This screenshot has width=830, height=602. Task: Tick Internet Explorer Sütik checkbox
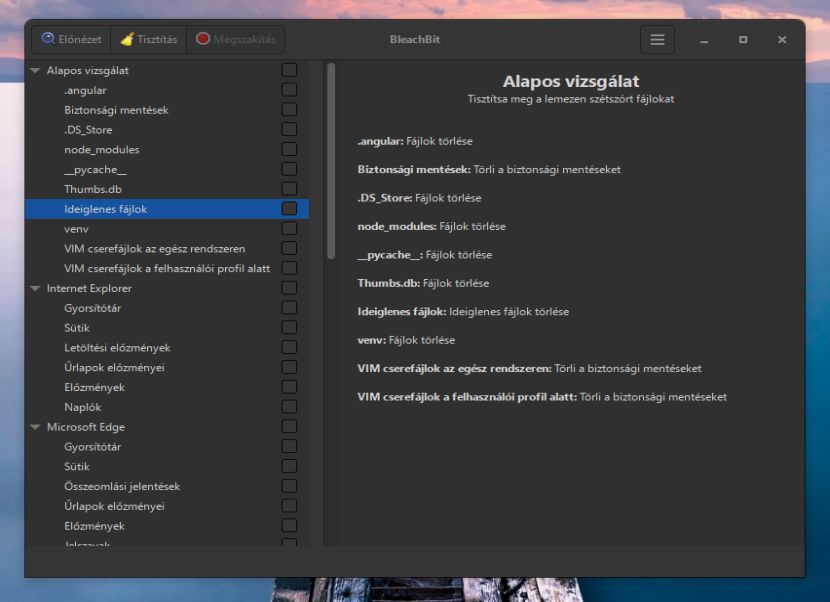[x=289, y=328]
